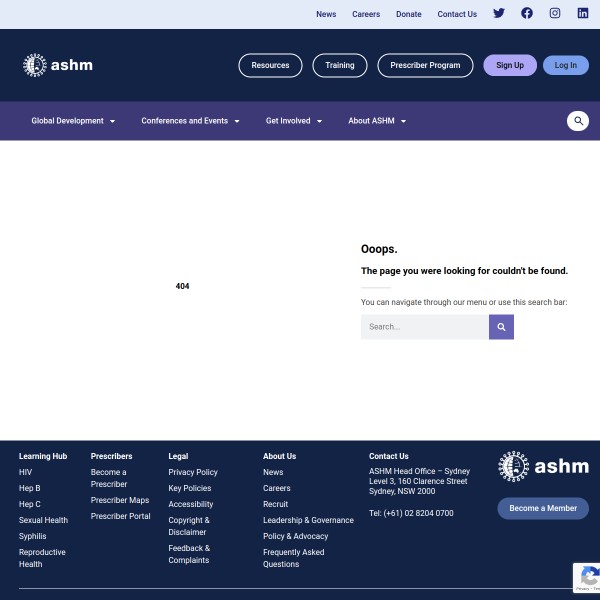Open Training from header navigation
600x600 pixels.
(340, 65)
